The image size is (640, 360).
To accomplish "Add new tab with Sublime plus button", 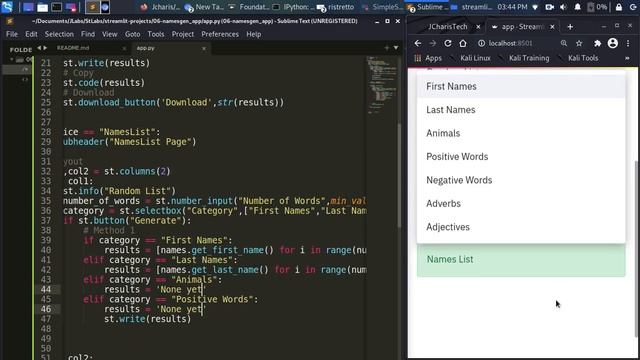I will point(387,48).
